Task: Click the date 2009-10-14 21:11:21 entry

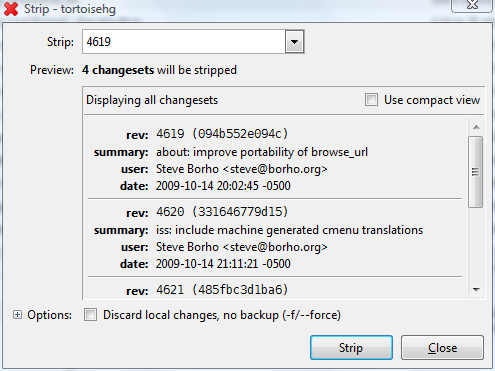Action: tap(223, 264)
